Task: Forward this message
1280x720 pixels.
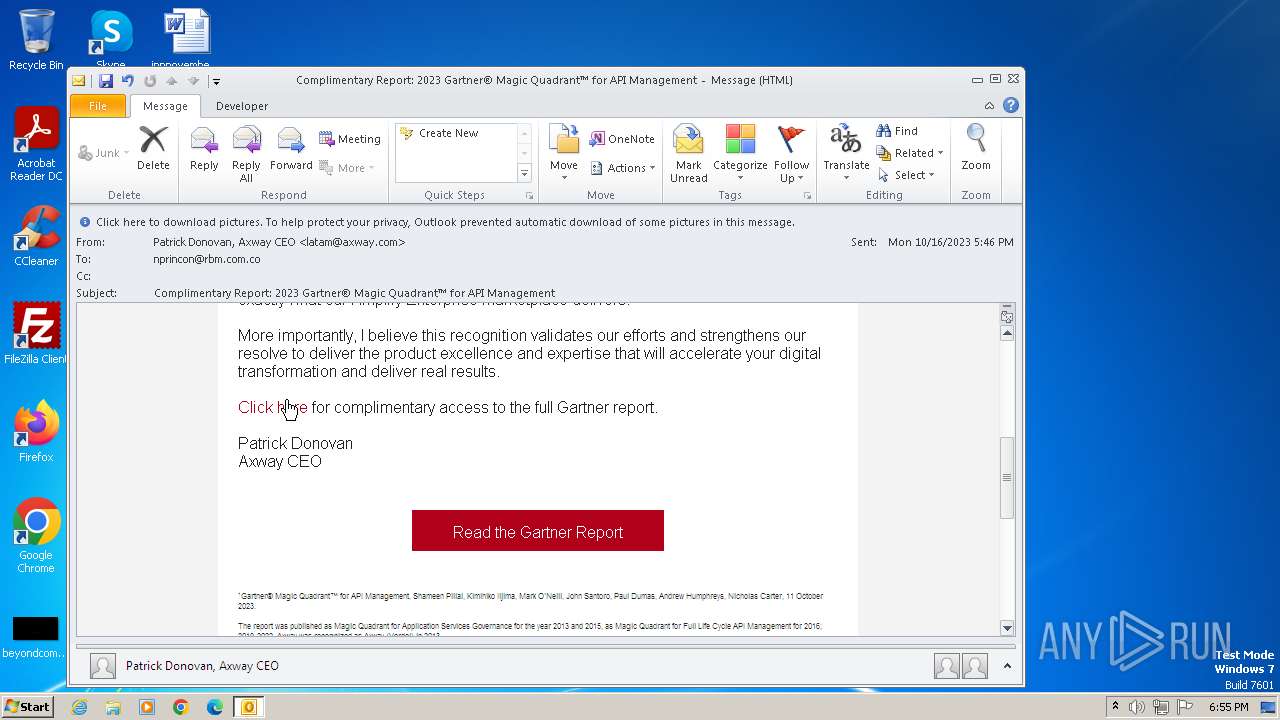Action: tap(291, 150)
